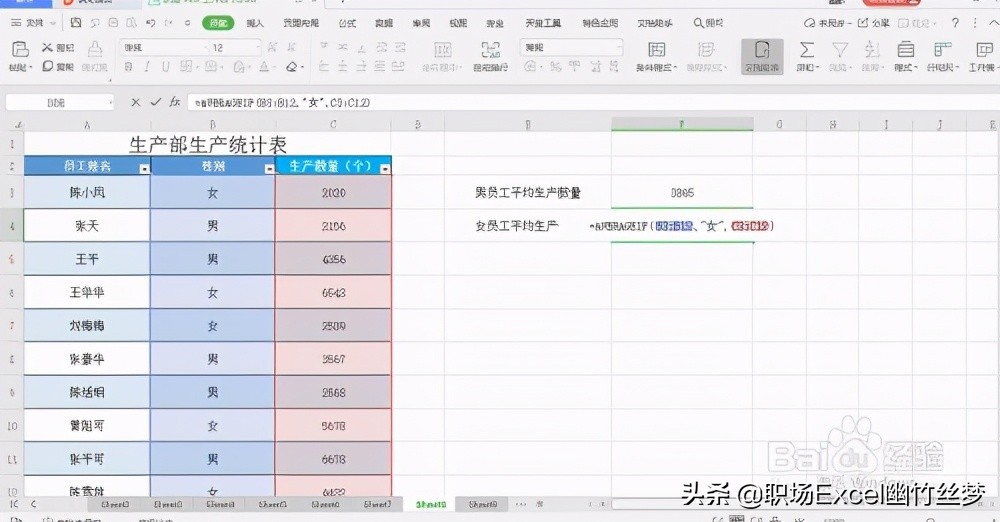Switch to the active green sheet tab
Image resolution: width=1000 pixels, height=522 pixels.
click(x=431, y=504)
